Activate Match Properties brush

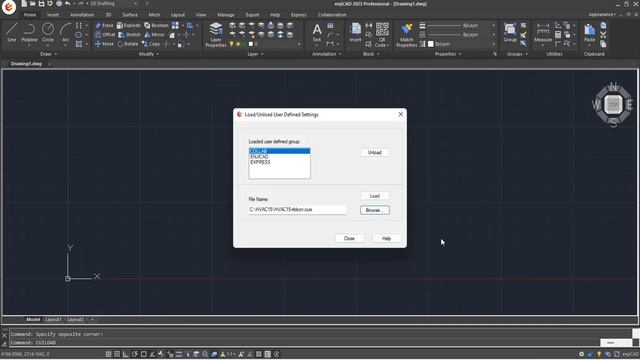pos(407,35)
